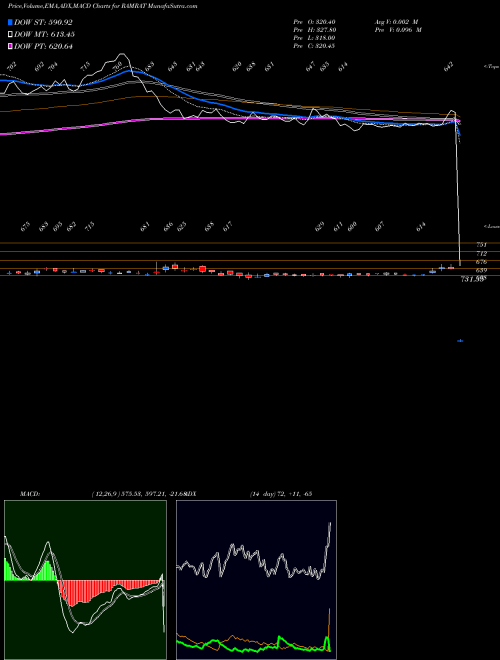This screenshot has width=500, height=660.
Task: Select the 'DOW ST: 590.92' legend text
Action: pyautogui.click(x=43, y=22)
